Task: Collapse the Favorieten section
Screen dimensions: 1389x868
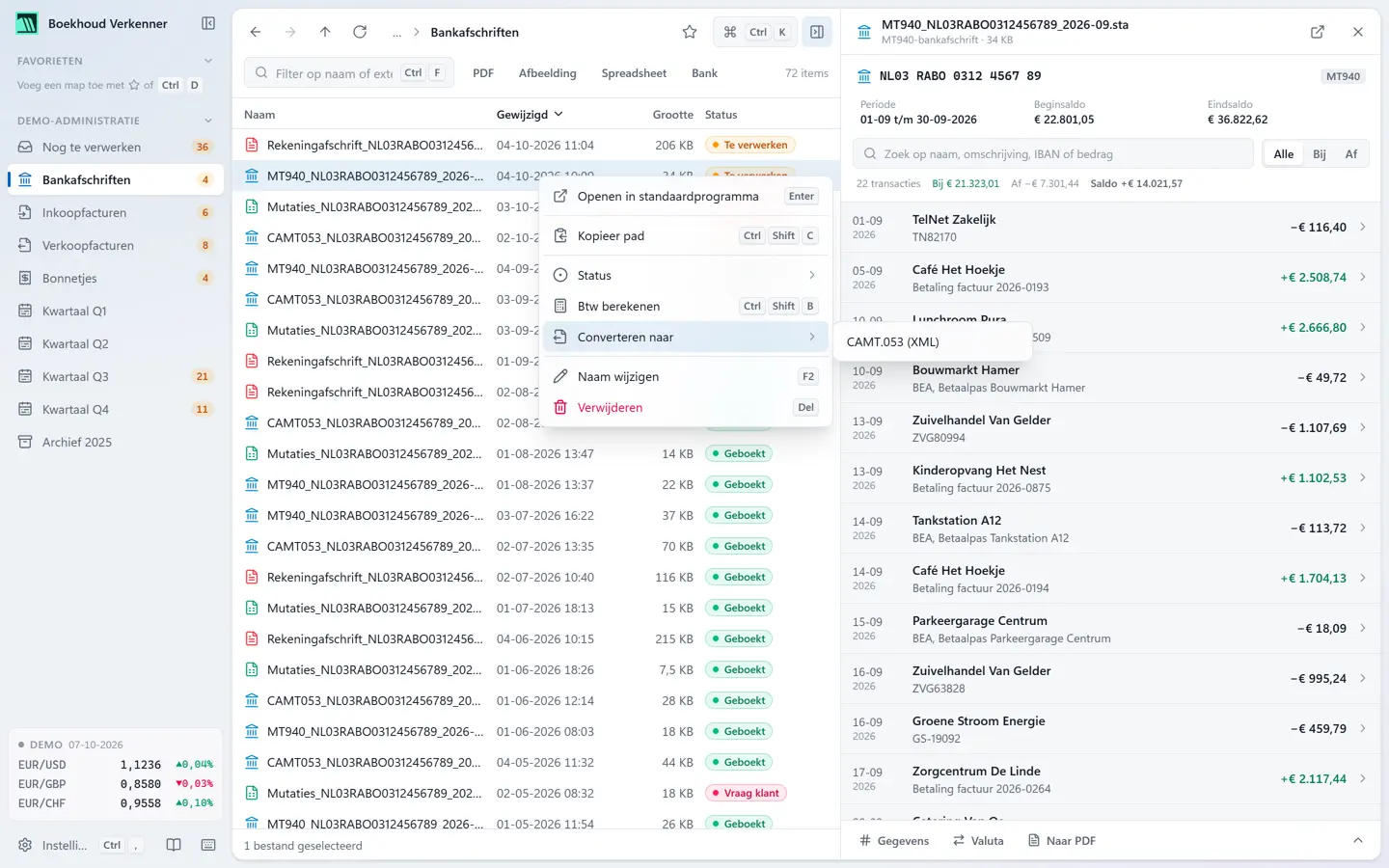Action: [208, 61]
